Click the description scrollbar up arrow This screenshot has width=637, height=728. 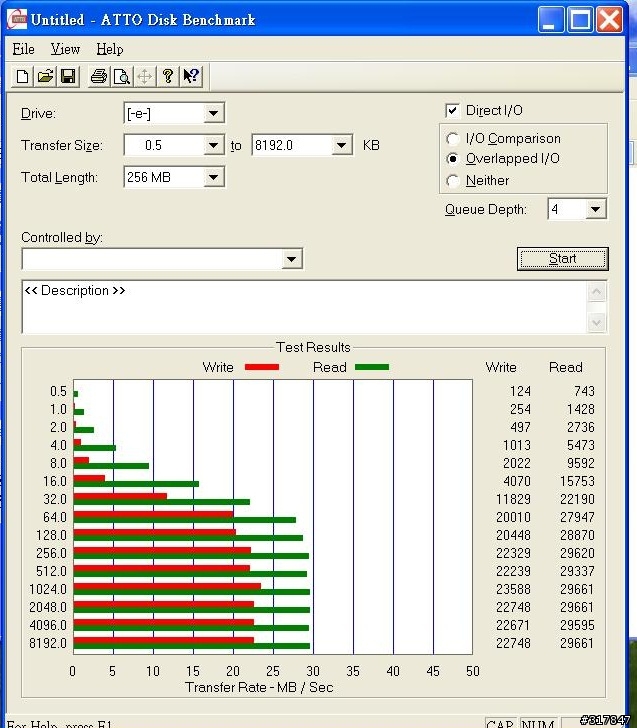(597, 292)
